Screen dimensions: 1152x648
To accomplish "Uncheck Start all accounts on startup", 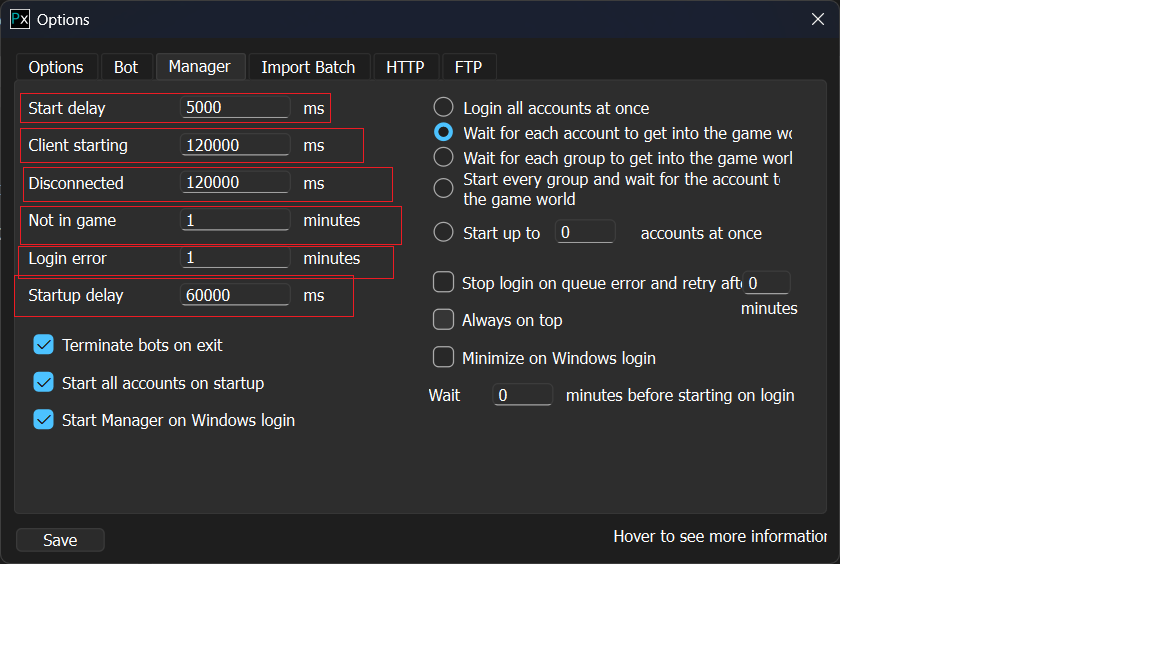I will coord(44,383).
